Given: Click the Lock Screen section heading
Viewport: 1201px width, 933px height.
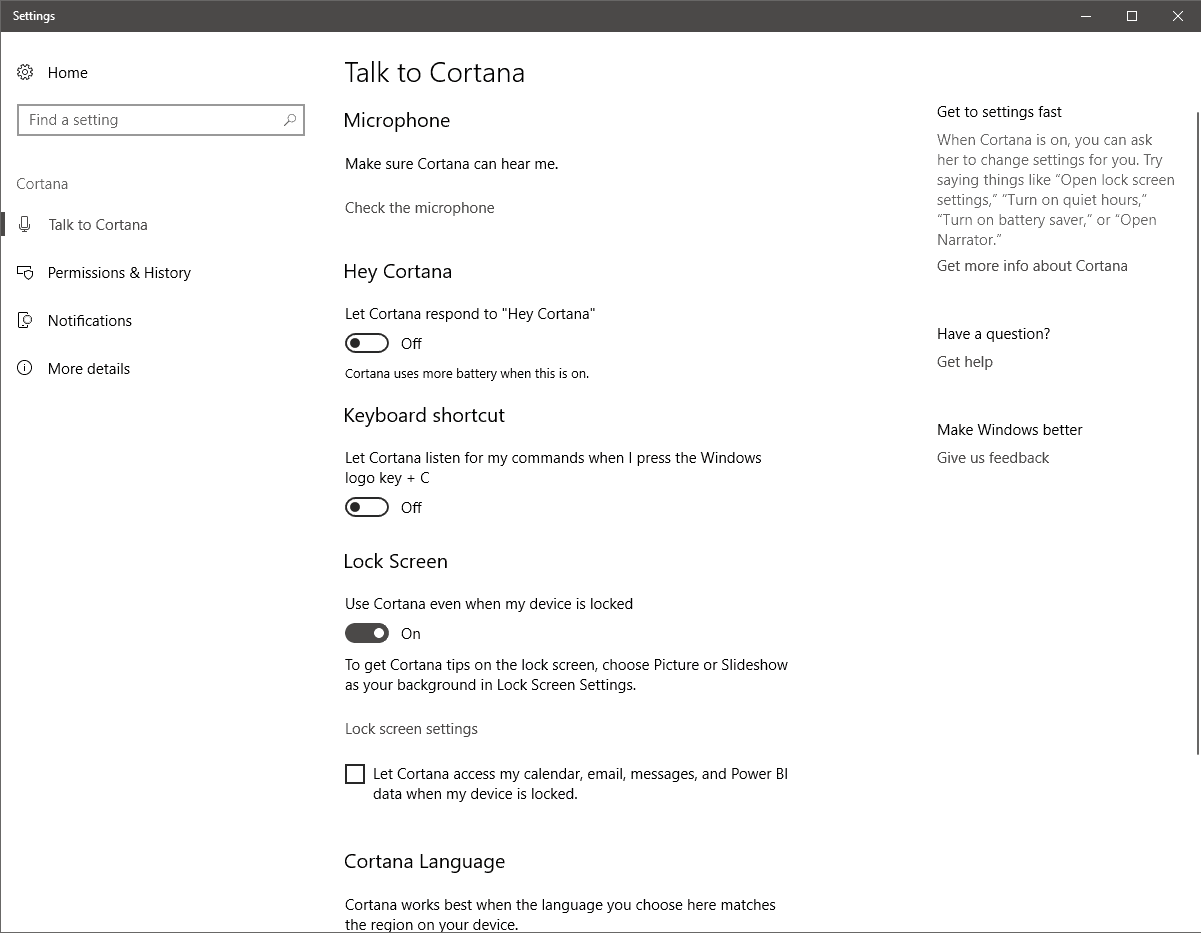Looking at the screenshot, I should [396, 562].
